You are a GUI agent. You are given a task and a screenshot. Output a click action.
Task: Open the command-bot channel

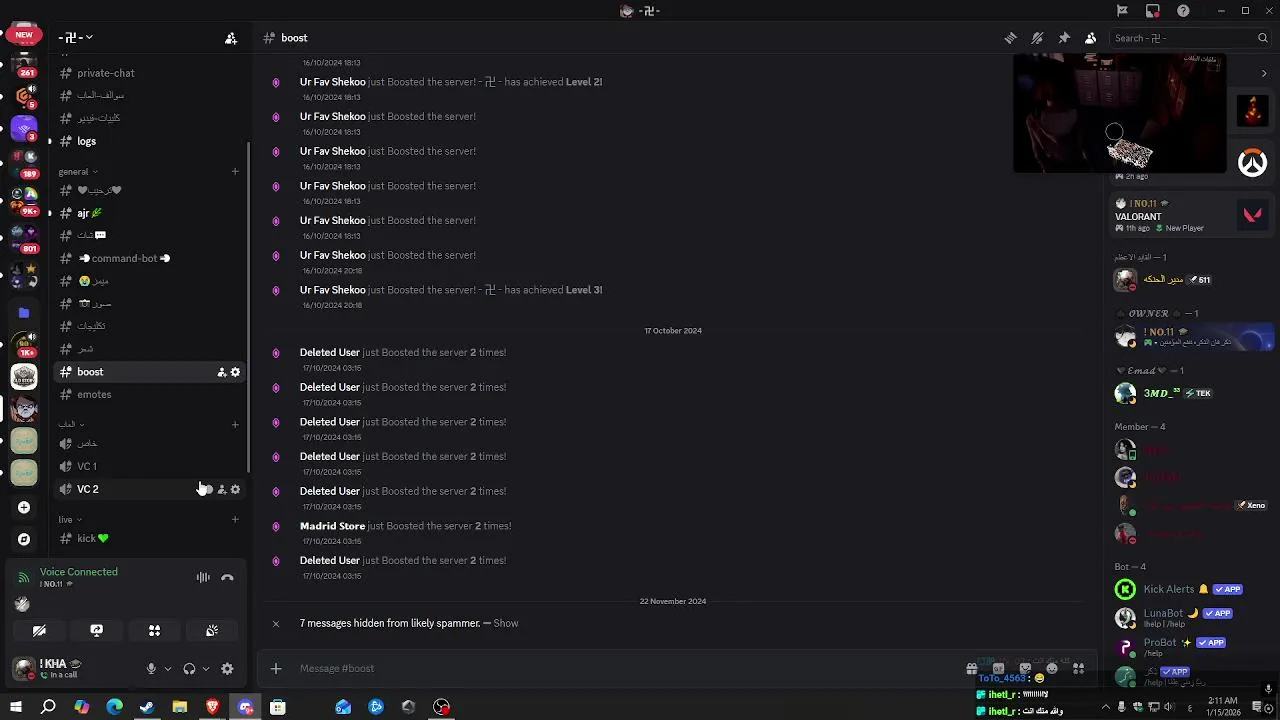(148, 258)
